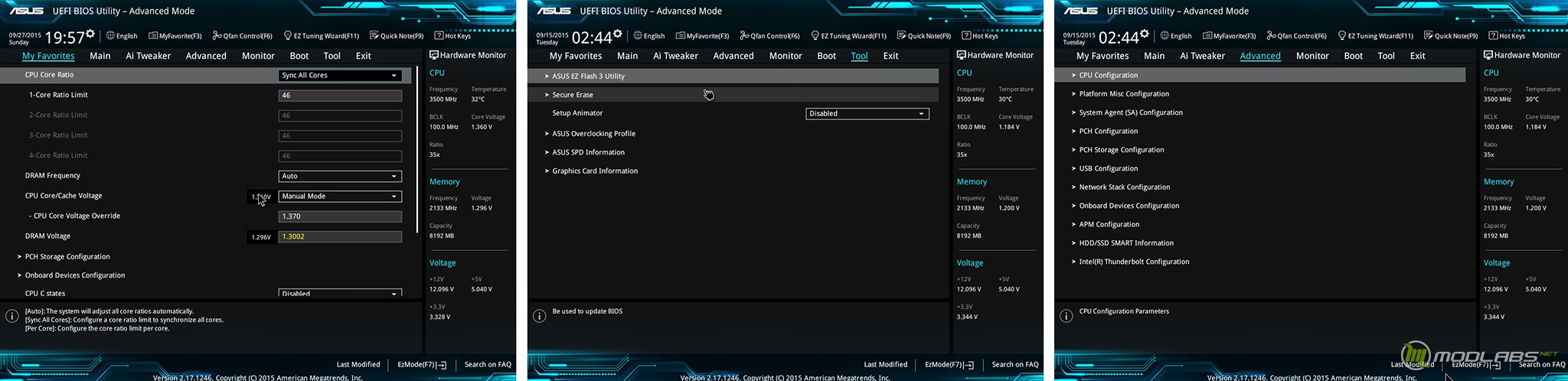Launch Qfan Control(F6) on the Tool screen
This screenshot has width=1568, height=381.
[x=769, y=36]
